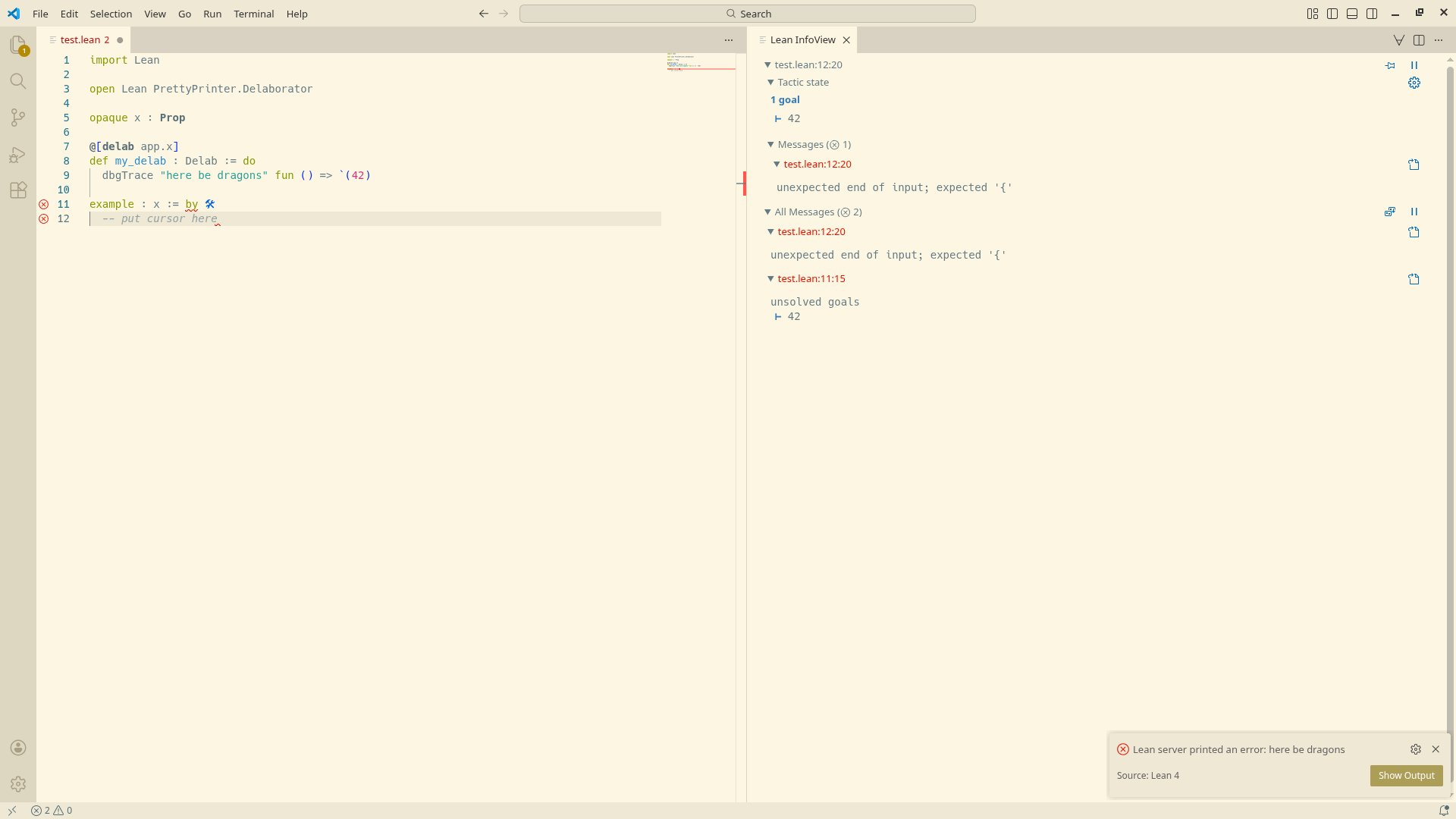Click the hammer code action icon
This screenshot has height=819, width=1456.
pyautogui.click(x=210, y=204)
